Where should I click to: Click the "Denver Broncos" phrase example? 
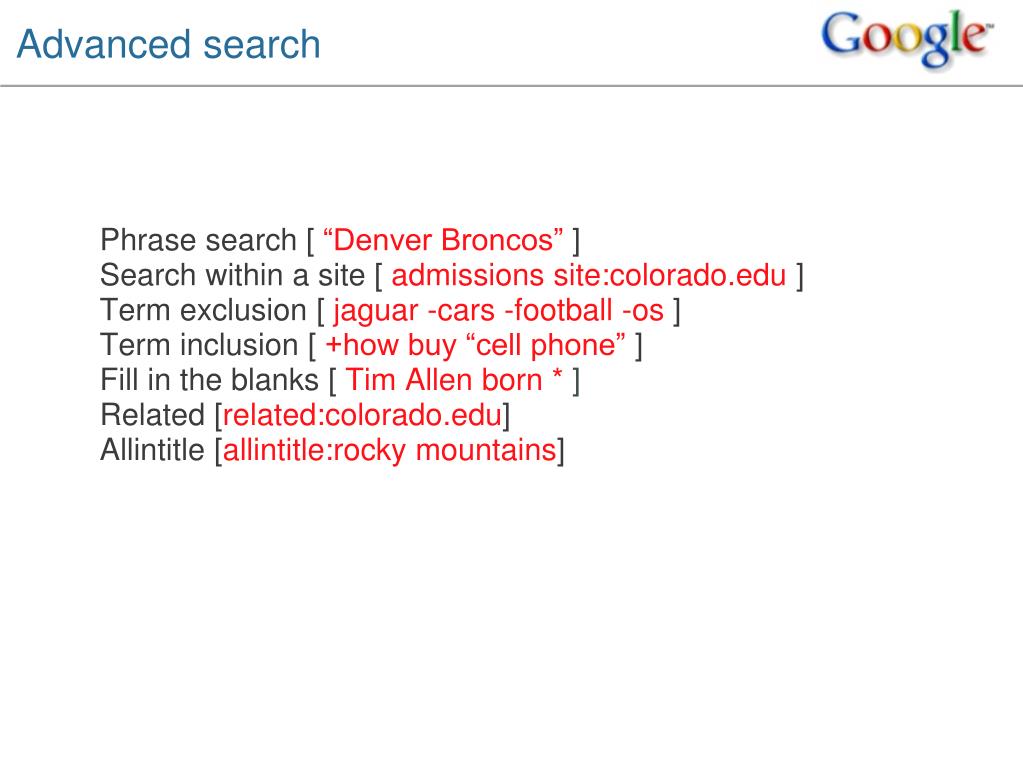click(x=443, y=240)
